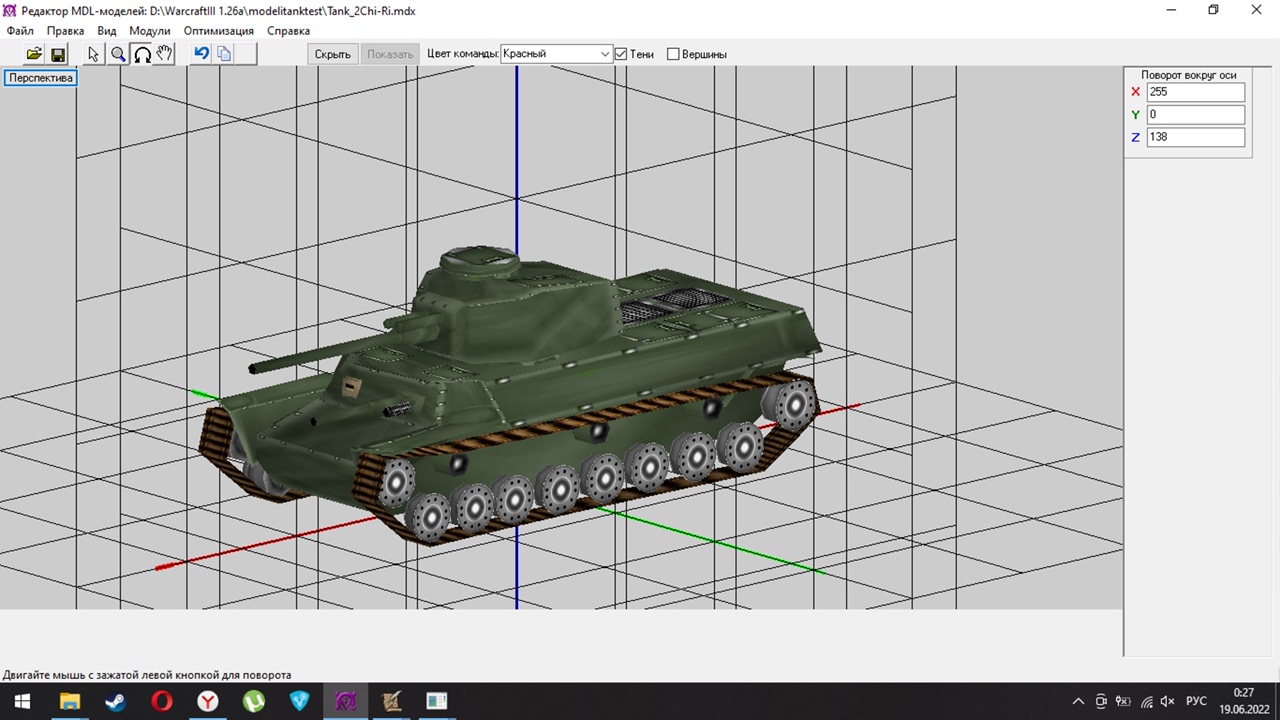
Task: Click the Open file folder icon
Action: point(34,54)
